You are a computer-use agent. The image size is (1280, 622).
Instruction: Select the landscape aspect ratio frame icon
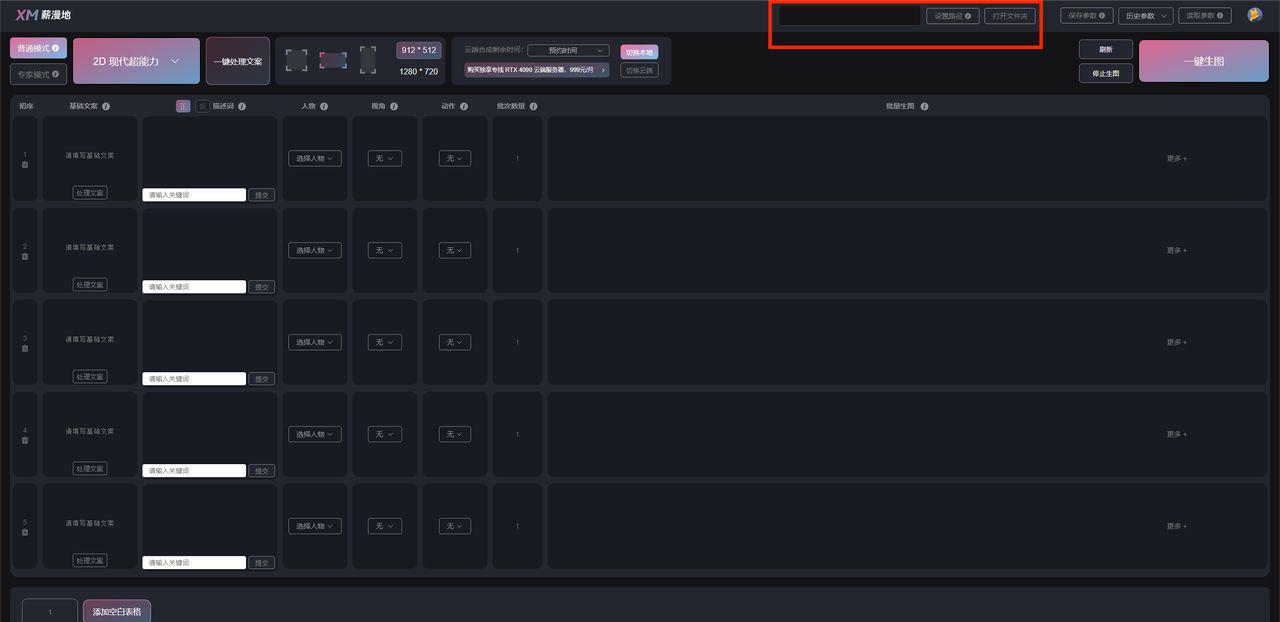pyautogui.click(x=333, y=60)
